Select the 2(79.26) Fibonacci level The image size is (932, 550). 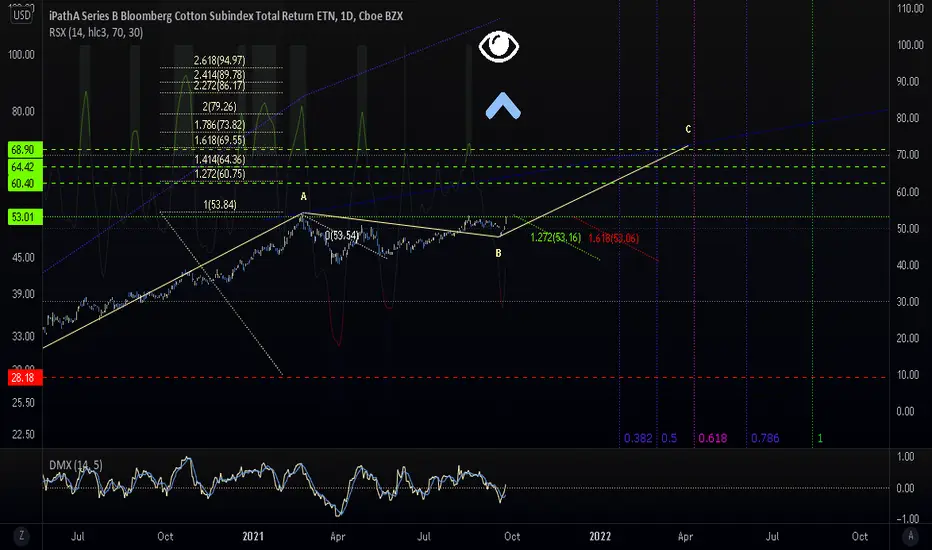pyautogui.click(x=219, y=106)
